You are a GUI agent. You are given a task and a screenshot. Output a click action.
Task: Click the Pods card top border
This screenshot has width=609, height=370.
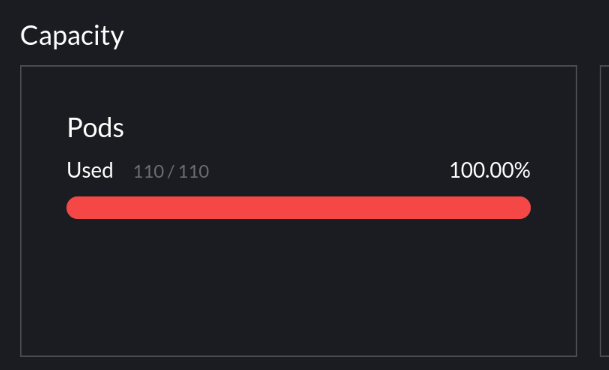(x=299, y=66)
